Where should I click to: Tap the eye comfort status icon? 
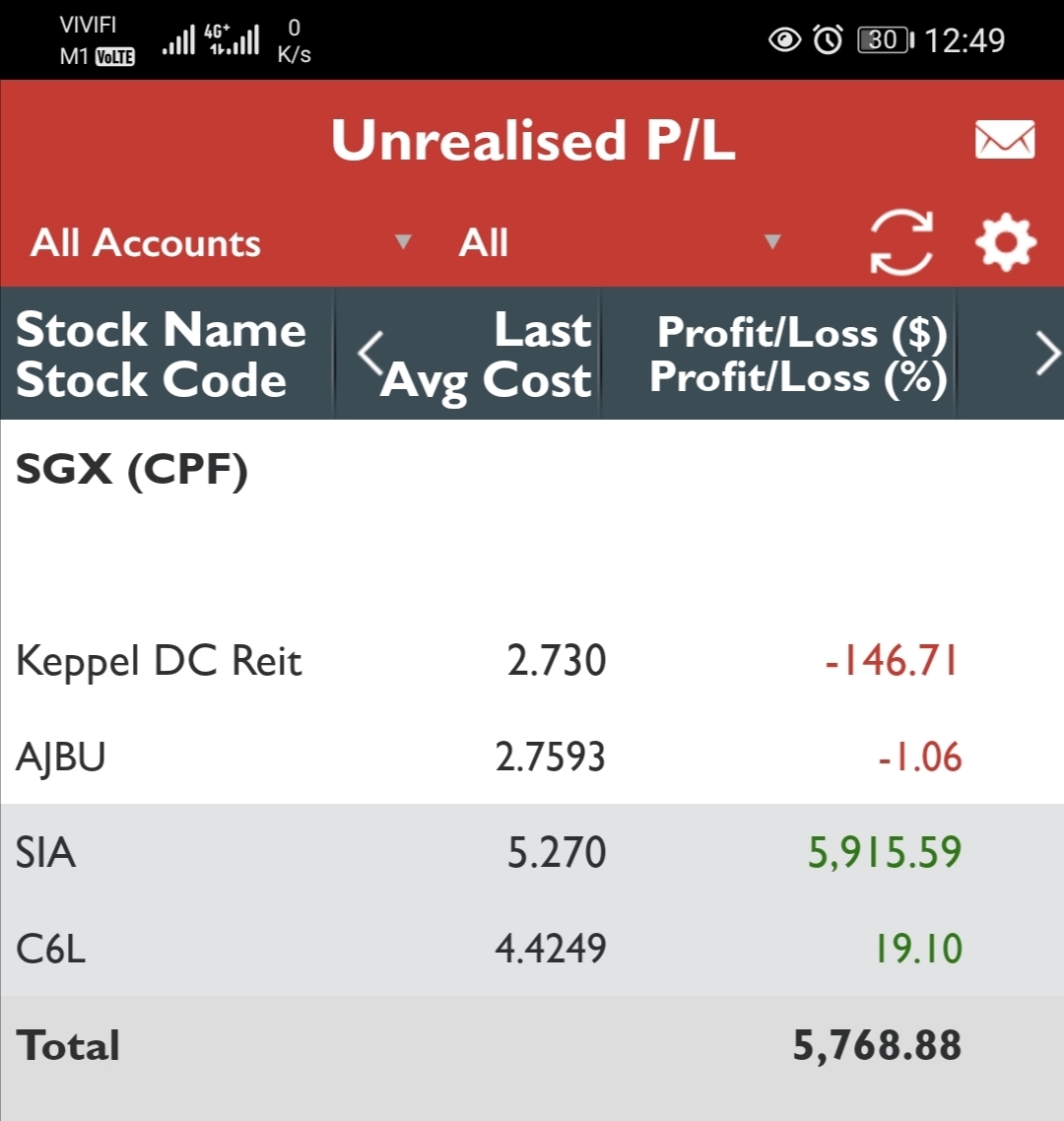(784, 40)
